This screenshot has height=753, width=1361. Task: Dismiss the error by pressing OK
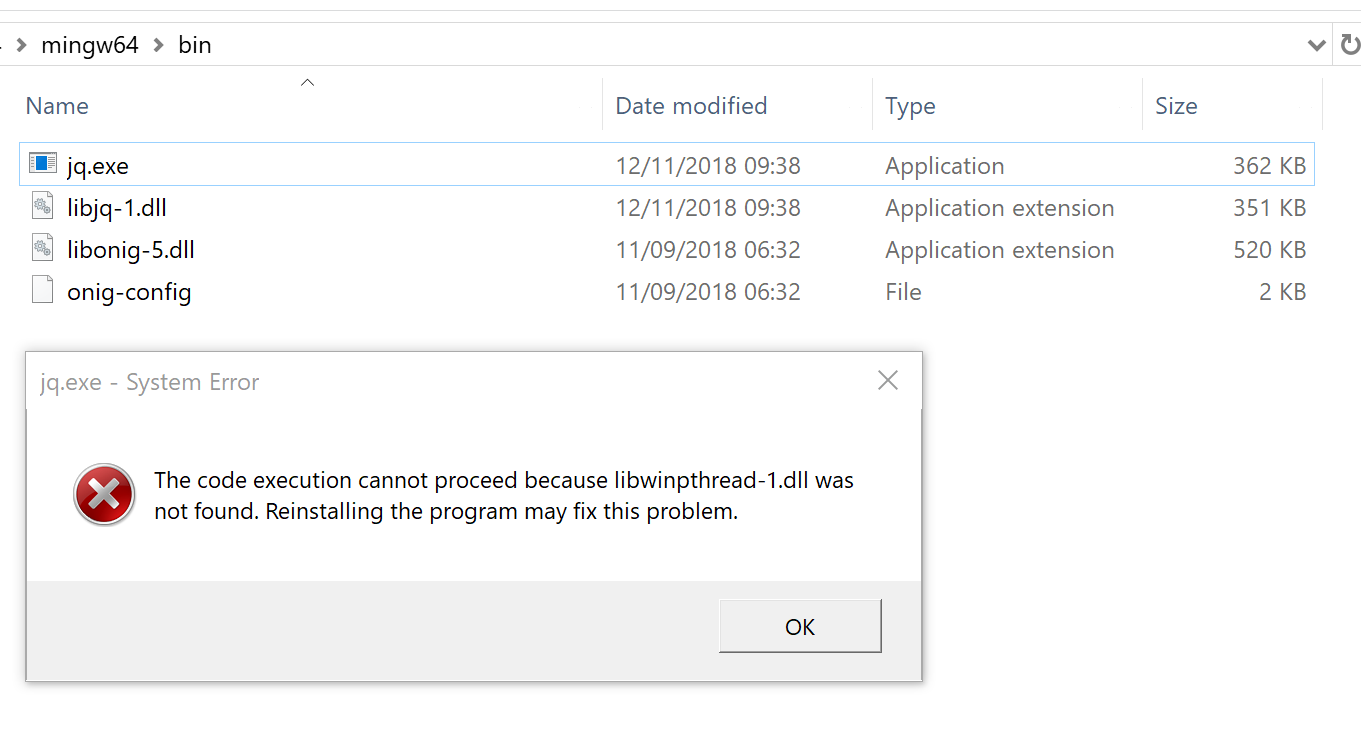coord(799,627)
